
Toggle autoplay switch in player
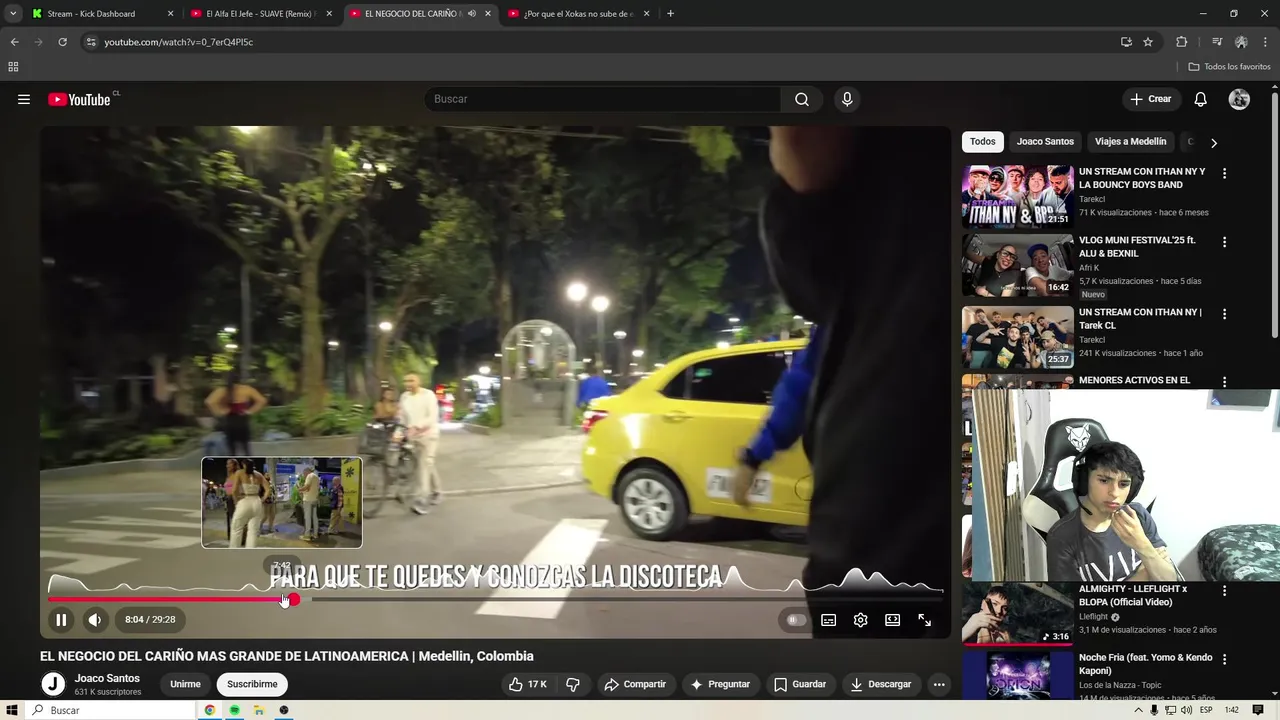coord(795,620)
